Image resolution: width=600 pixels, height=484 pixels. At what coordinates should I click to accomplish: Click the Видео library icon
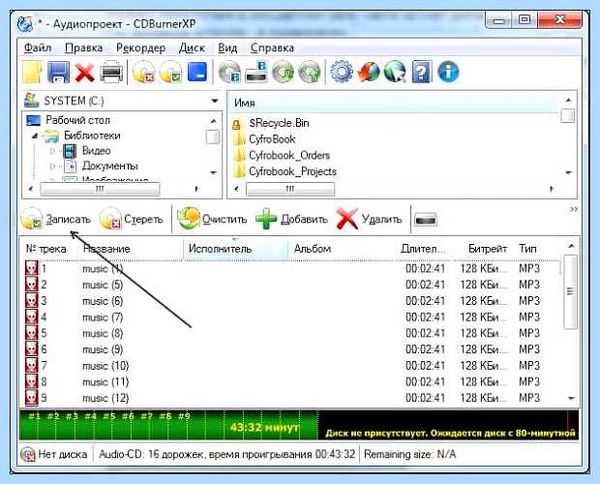tap(70, 151)
